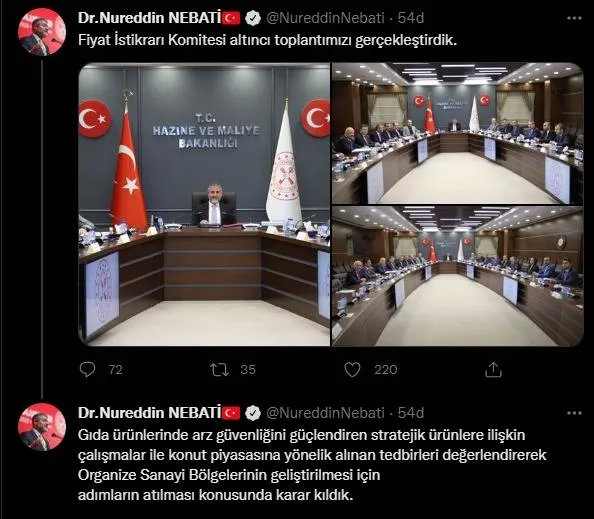The image size is (594, 519).
Task: Click the @NureddinNebati handle on first tweet
Action: [x=325, y=18]
